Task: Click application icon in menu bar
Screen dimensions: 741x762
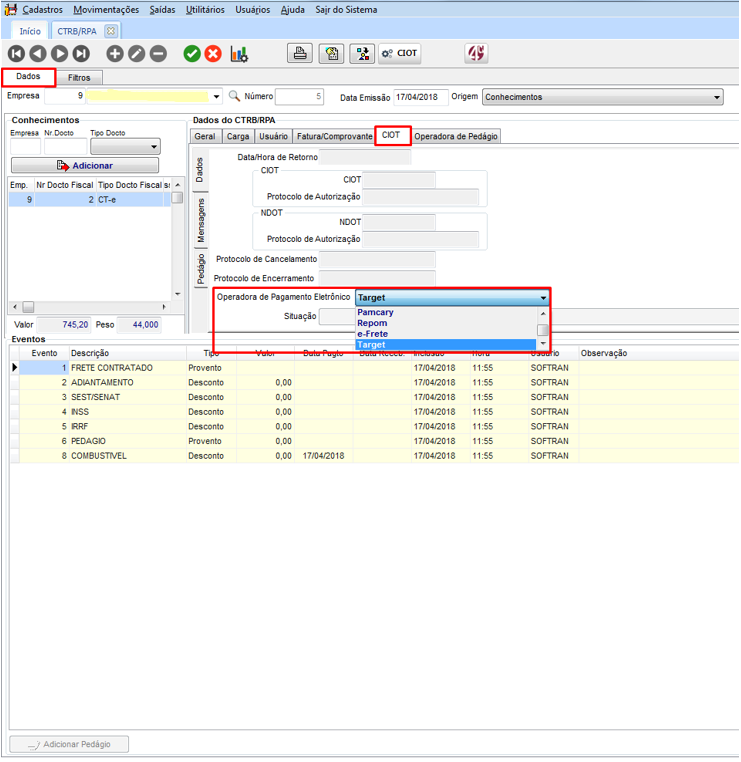Action: coord(10,9)
